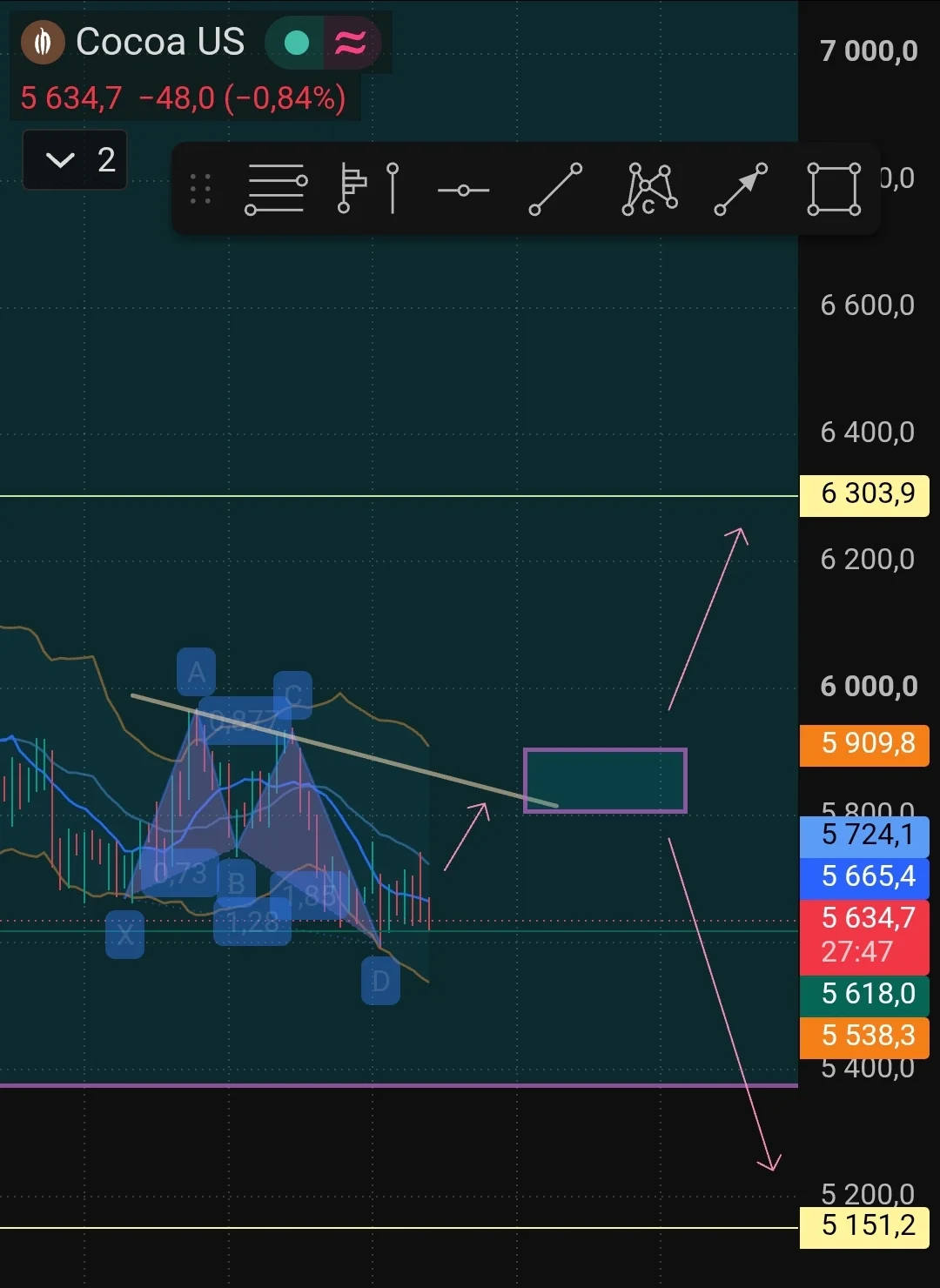The height and width of the screenshot is (1288, 940).
Task: Choose the rectangle shape tool
Action: pyautogui.click(x=834, y=189)
